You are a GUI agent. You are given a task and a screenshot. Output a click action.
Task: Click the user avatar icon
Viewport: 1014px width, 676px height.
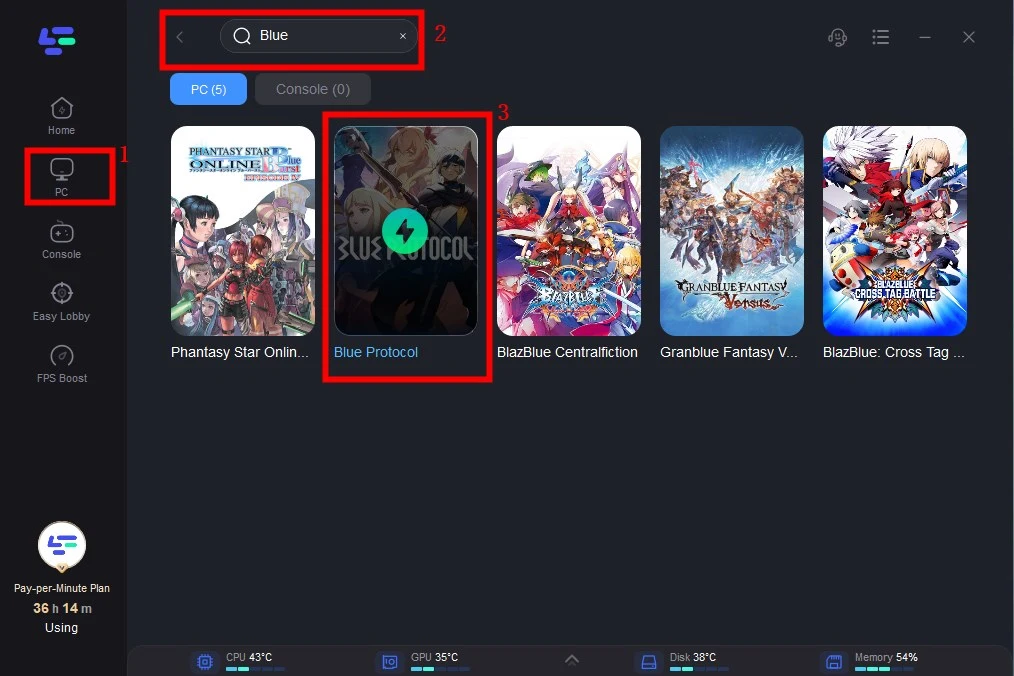(x=61, y=546)
